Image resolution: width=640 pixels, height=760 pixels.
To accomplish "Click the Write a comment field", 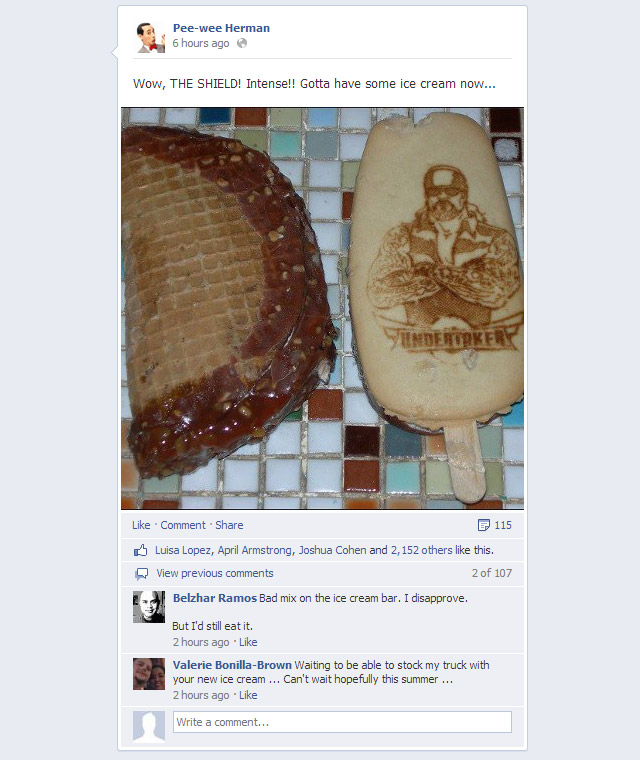I will click(x=342, y=722).
